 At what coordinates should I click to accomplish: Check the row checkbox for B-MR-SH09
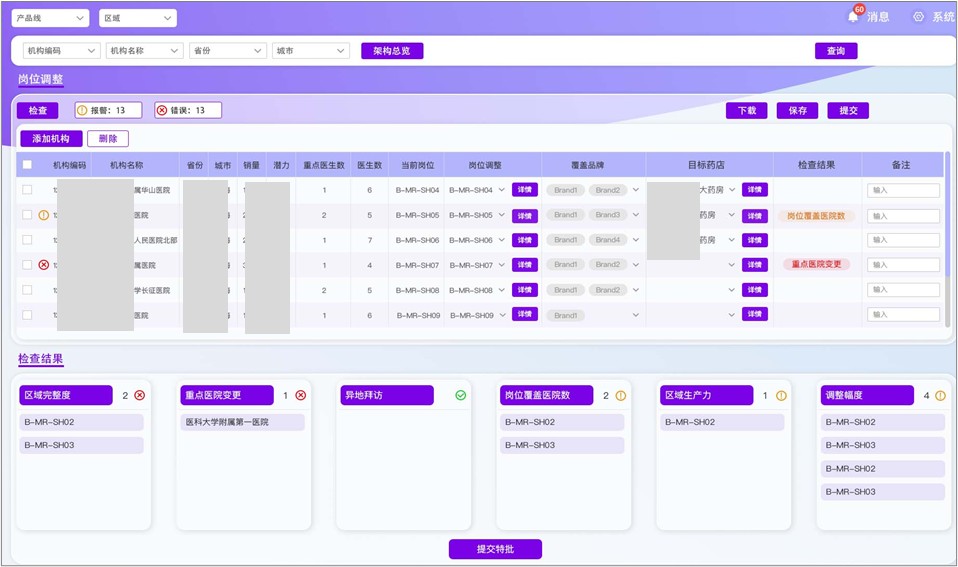coord(27,315)
